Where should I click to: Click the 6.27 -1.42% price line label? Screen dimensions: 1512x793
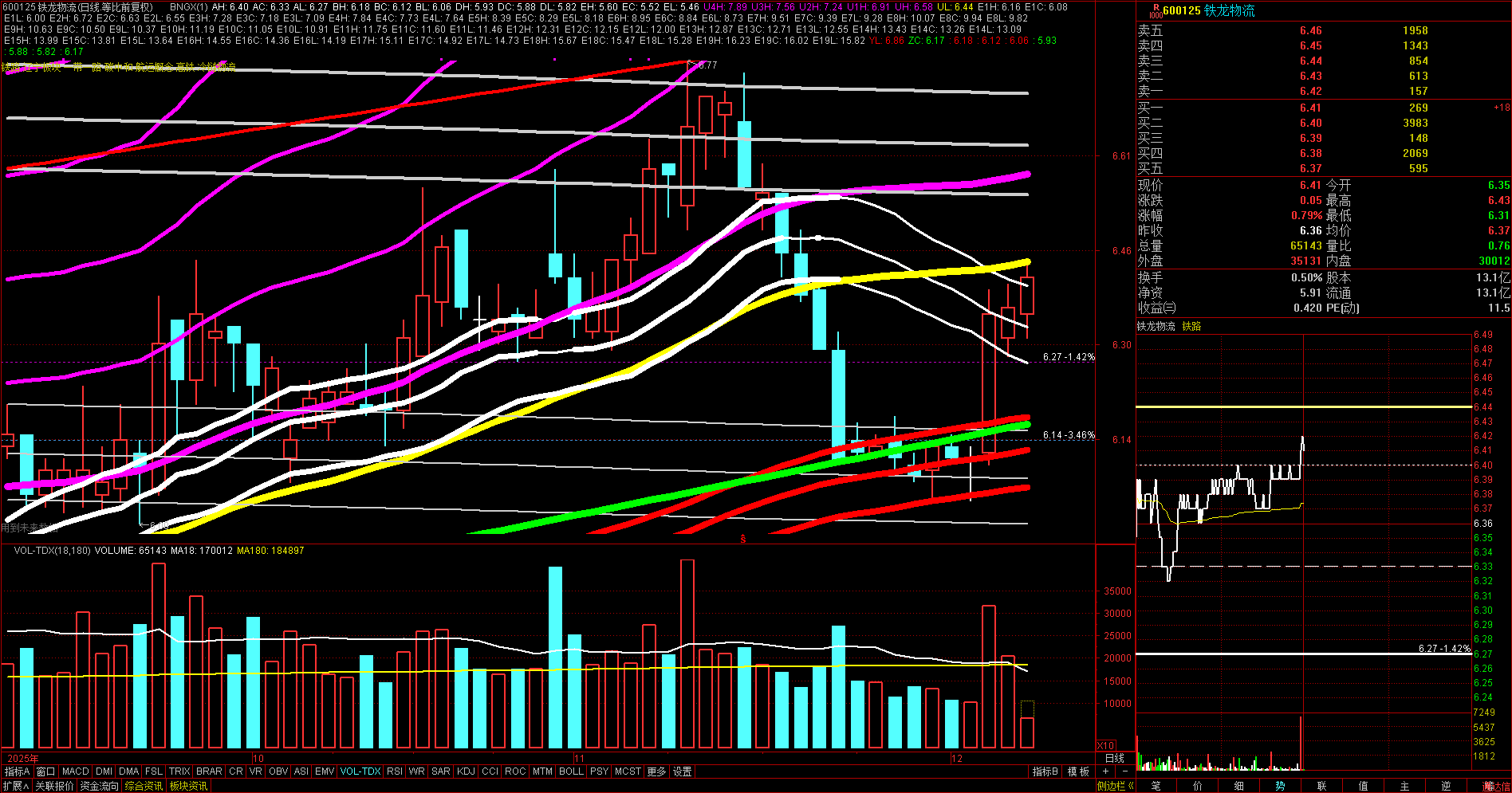[1069, 357]
